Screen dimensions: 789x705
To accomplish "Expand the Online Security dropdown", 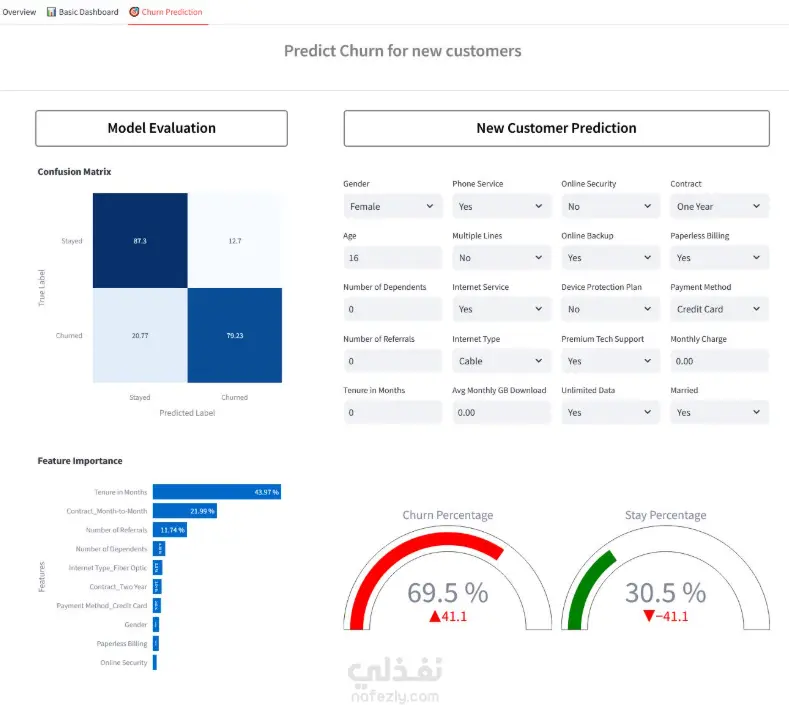I will [610, 206].
